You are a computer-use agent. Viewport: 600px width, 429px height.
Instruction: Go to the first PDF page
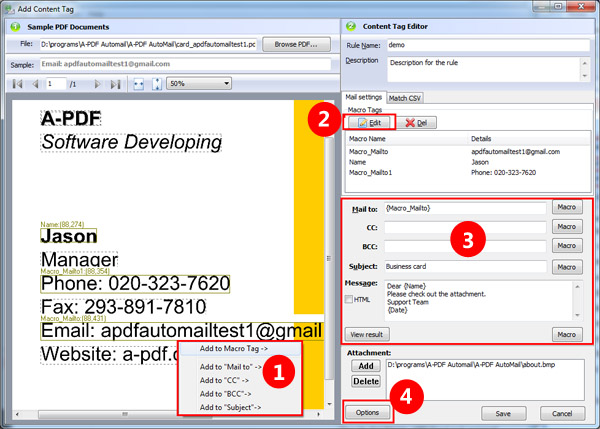(17, 84)
